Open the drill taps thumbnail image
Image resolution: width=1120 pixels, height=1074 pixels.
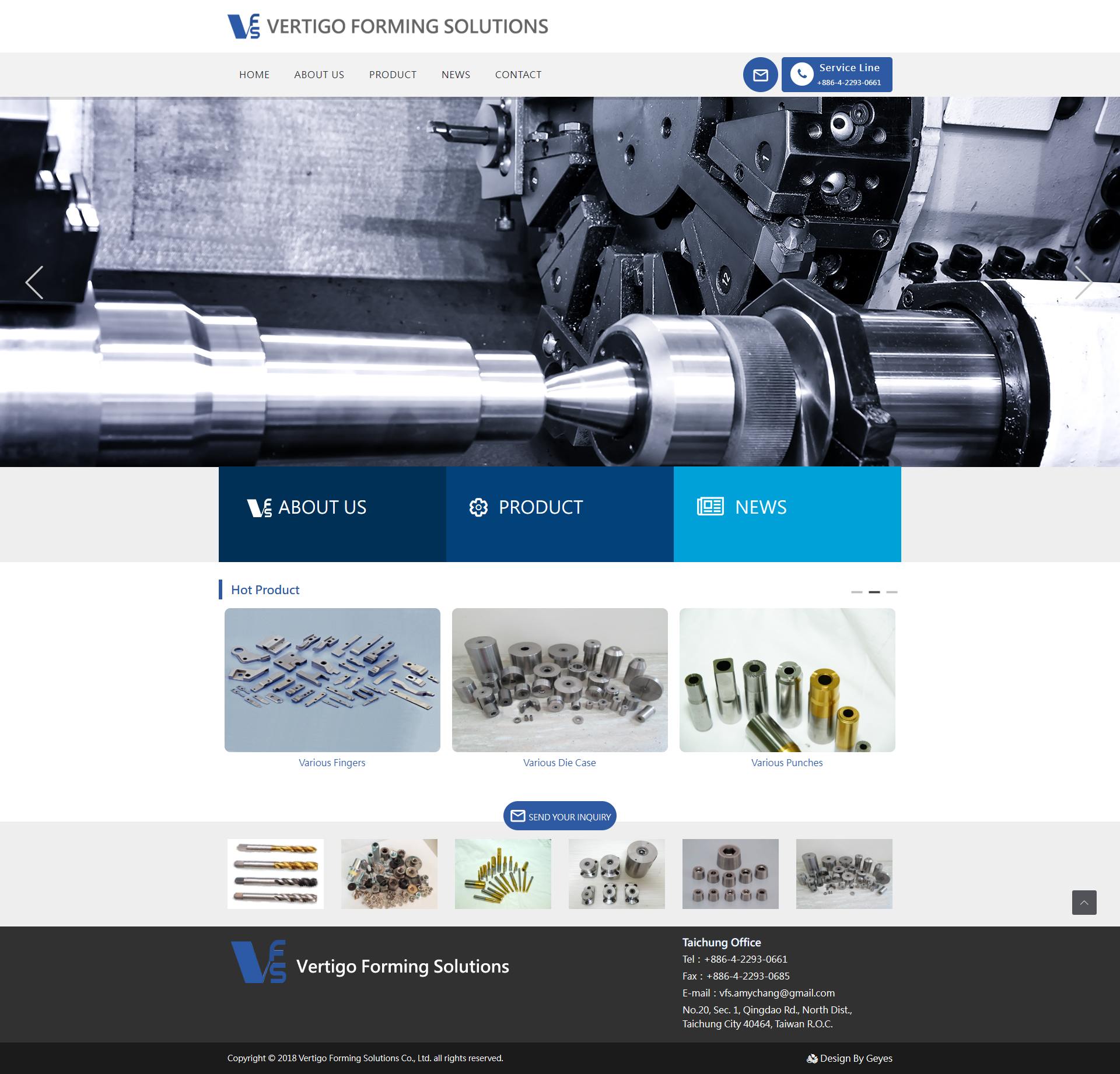coord(275,874)
